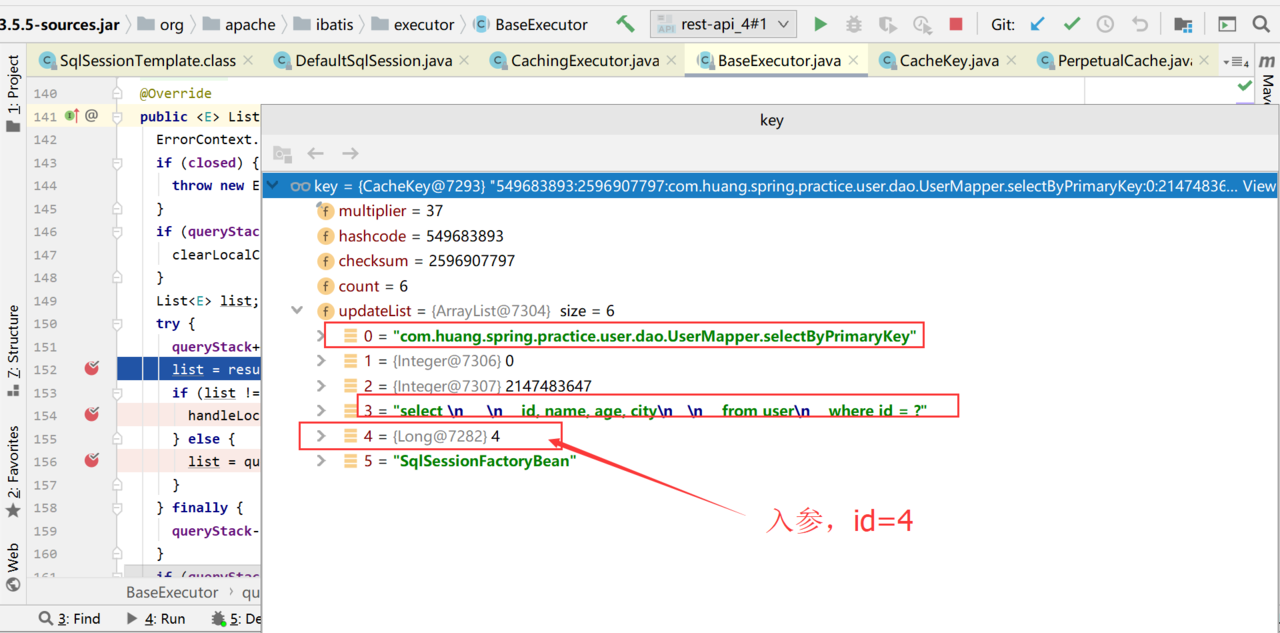Switch to CachingExecutor.java tab
This screenshot has width=1280, height=633.
point(585,61)
